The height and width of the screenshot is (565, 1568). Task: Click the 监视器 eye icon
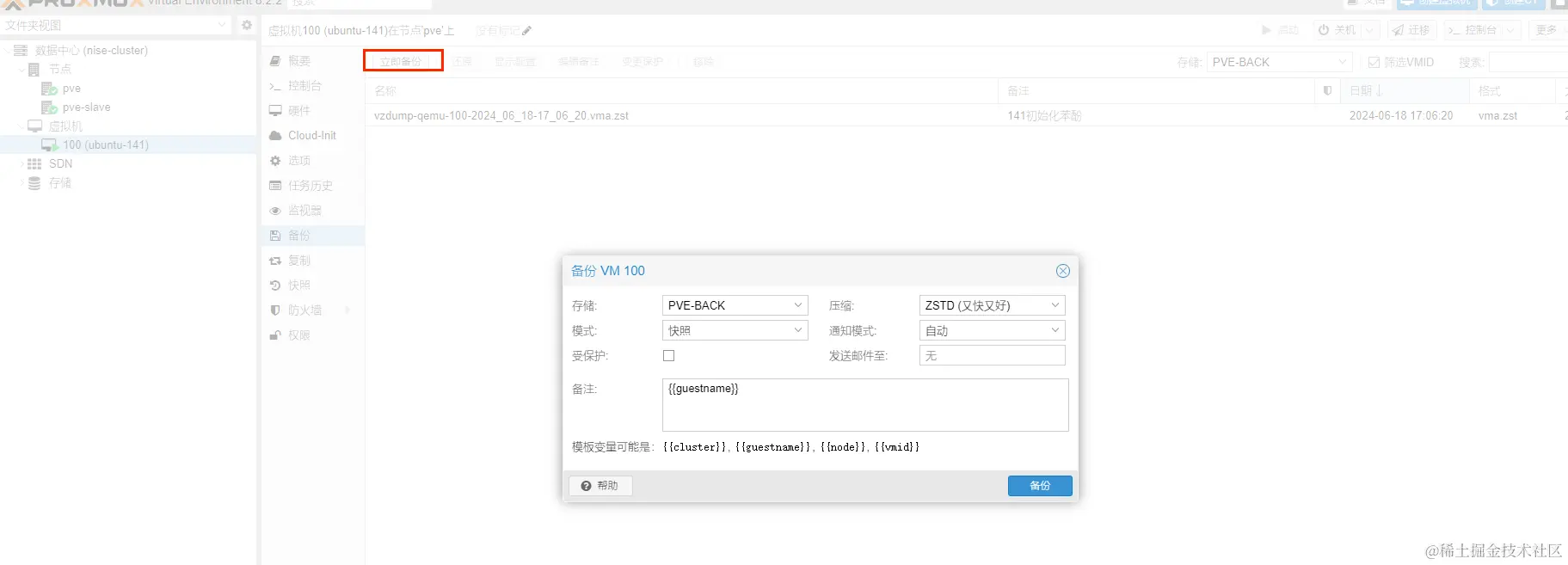pos(275,211)
